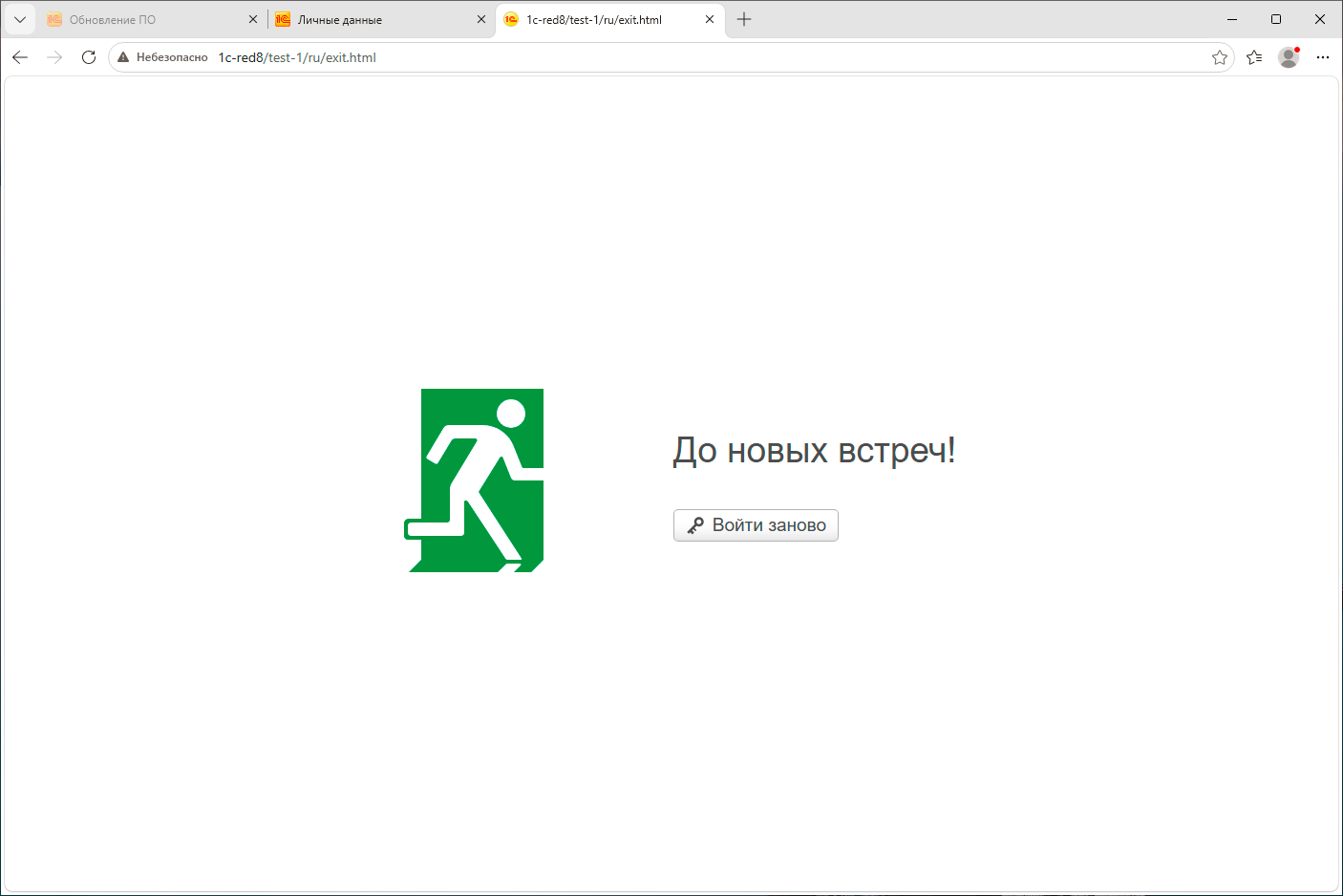Image resolution: width=1343 pixels, height=896 pixels.
Task: Click the 'До новых встреч!' heading
Action: [815, 450]
